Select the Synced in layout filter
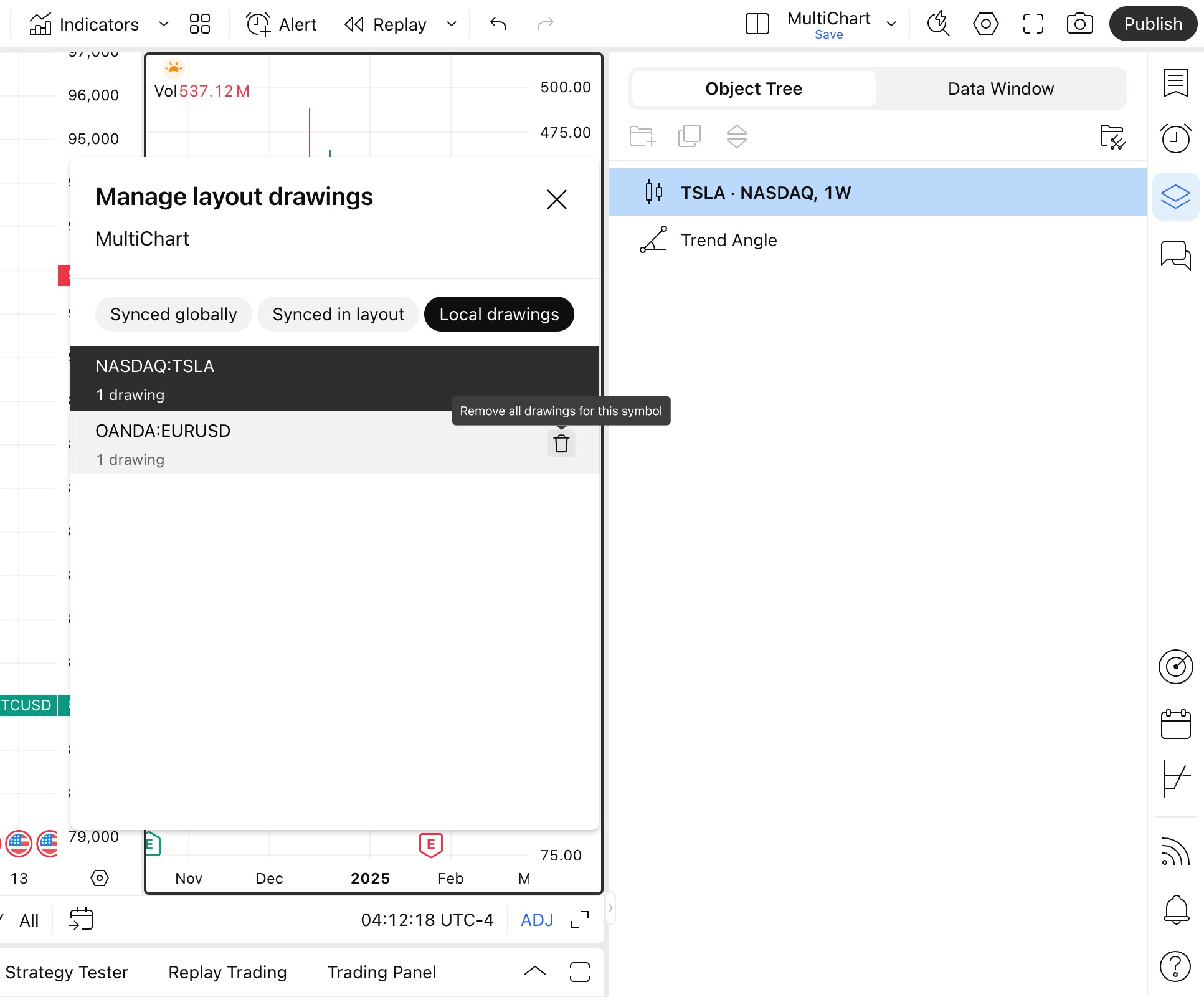 [338, 314]
